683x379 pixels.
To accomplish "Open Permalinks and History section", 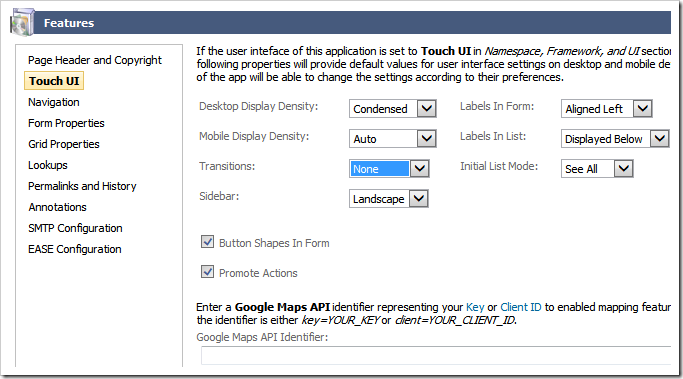I will pos(82,186).
